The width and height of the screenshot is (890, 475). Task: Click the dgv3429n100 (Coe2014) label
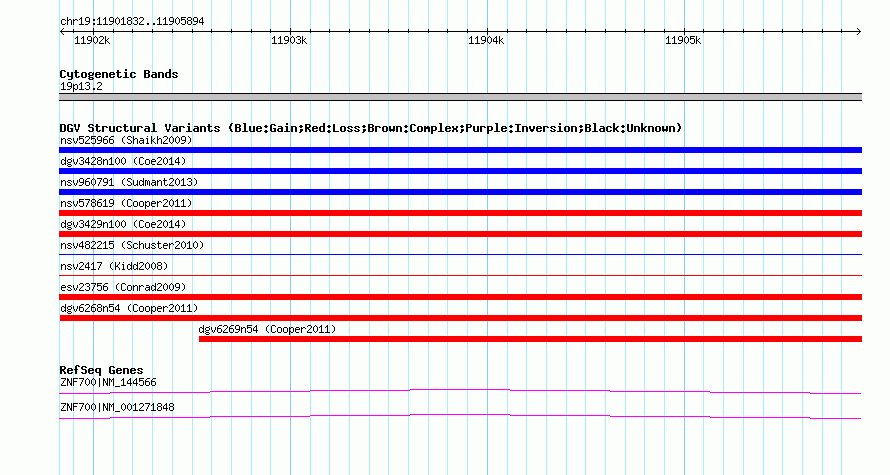123,224
